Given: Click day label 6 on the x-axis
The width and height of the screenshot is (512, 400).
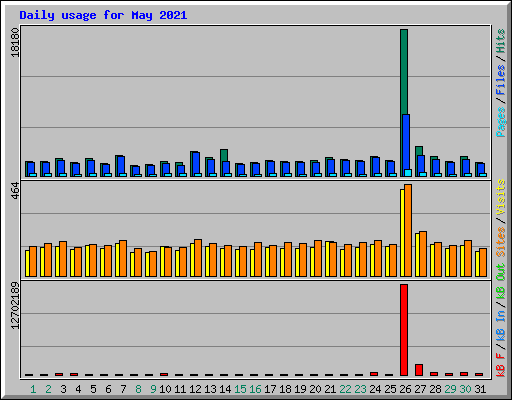Looking at the screenshot, I should point(108,389).
